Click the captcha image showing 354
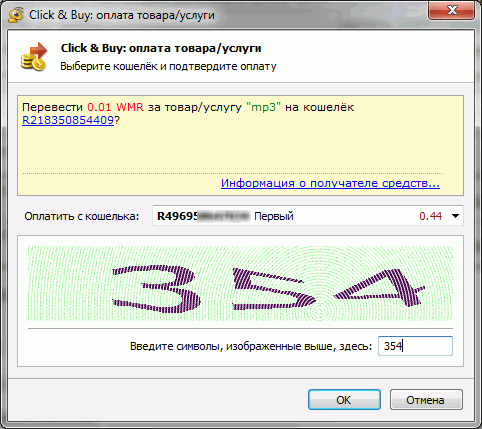 point(240,283)
